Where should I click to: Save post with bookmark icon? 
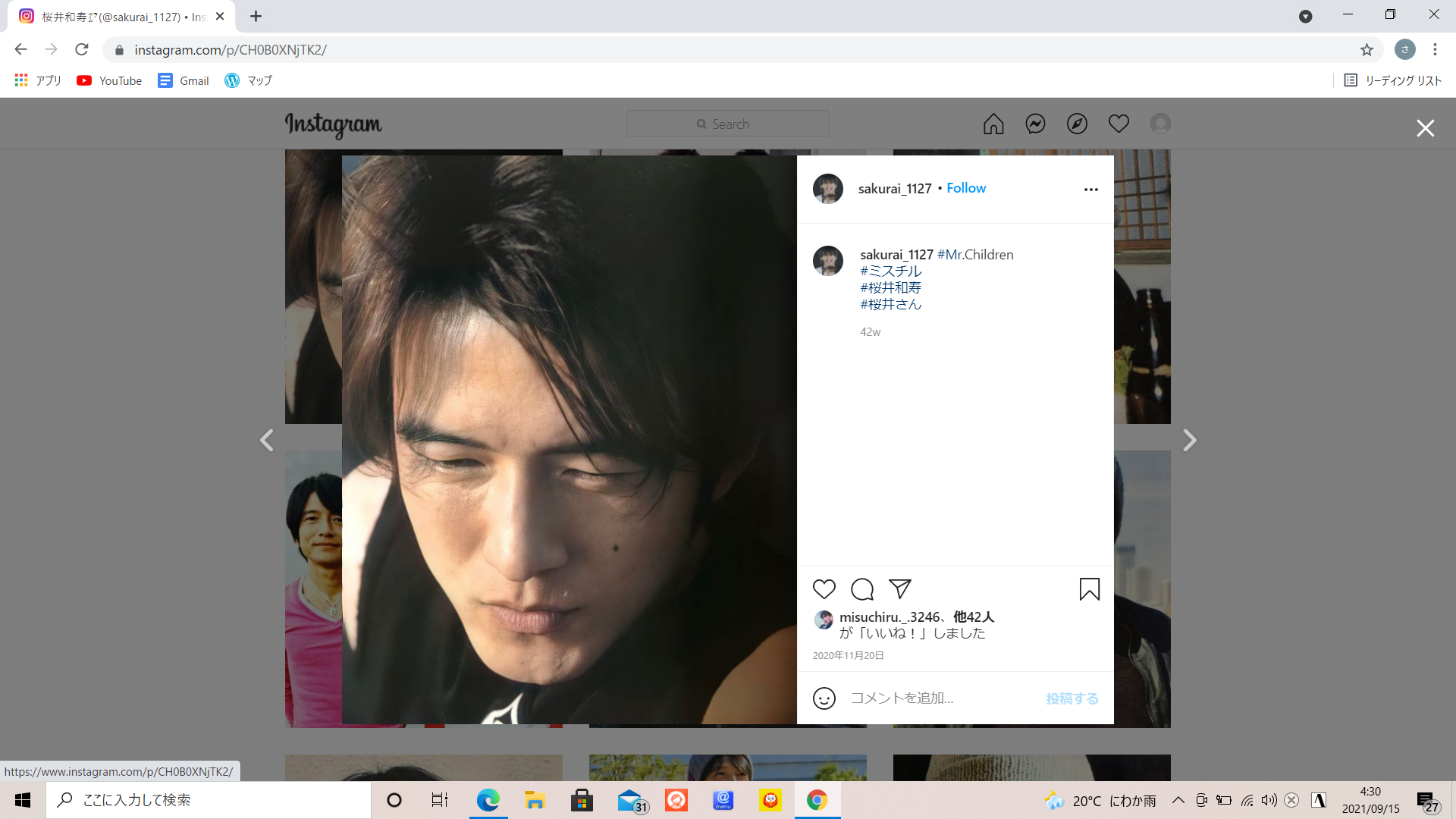[1089, 589]
